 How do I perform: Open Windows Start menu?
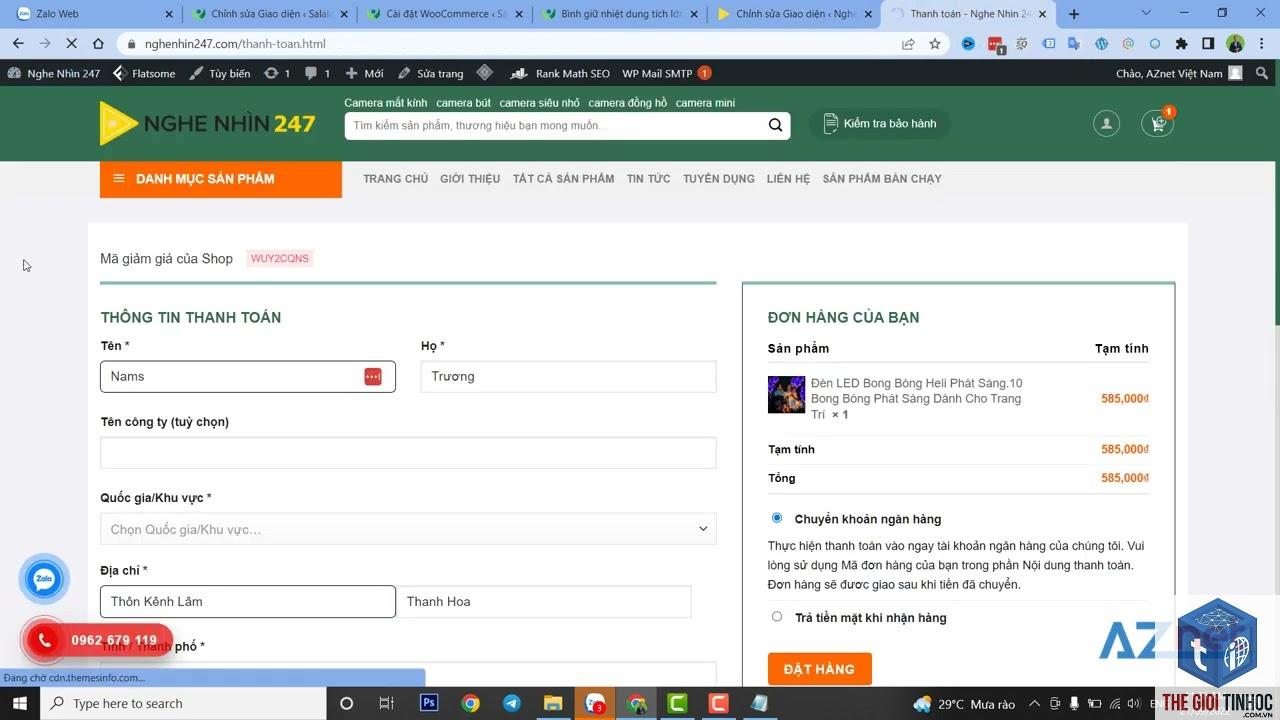(20, 703)
